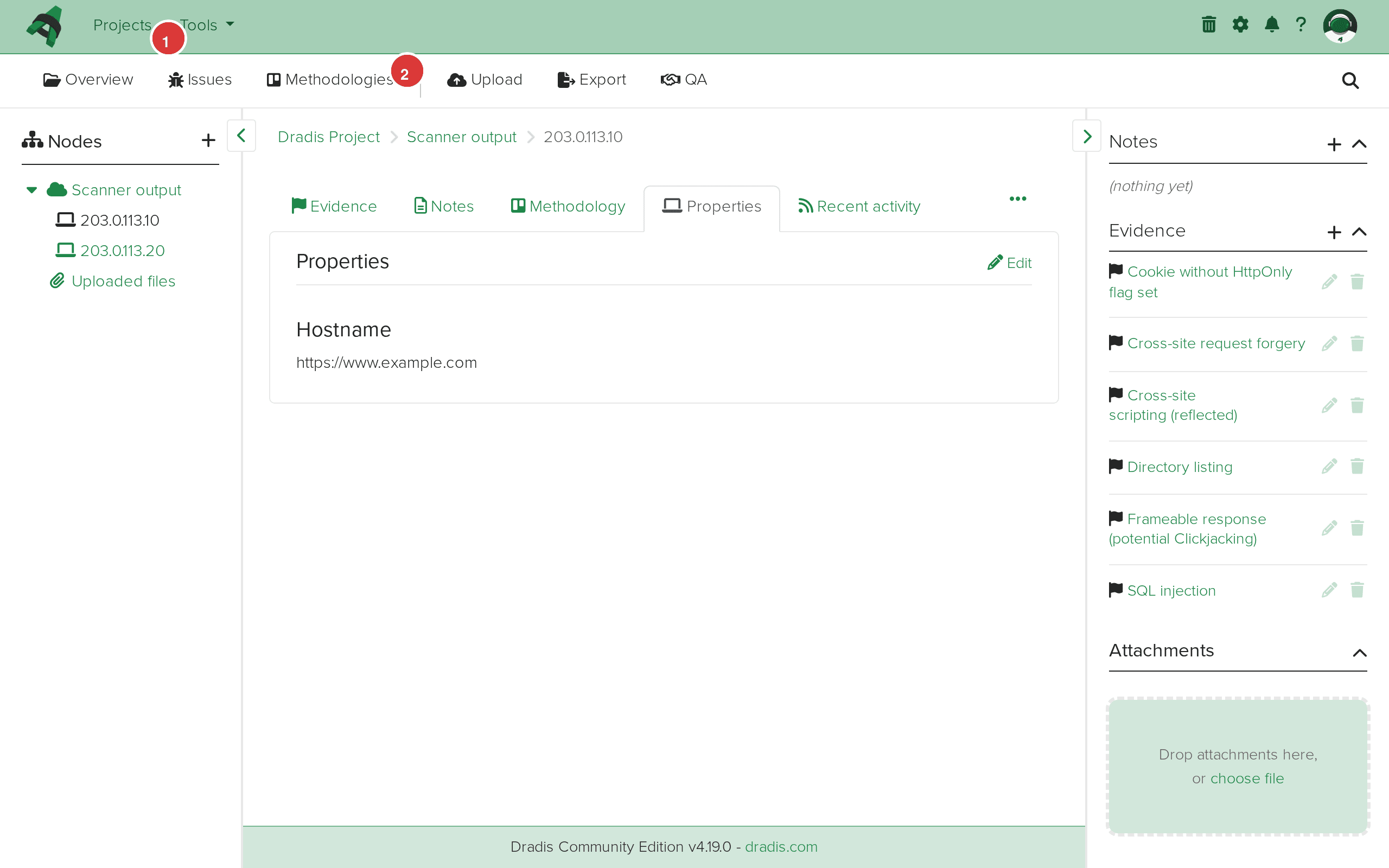Open help question mark icon
This screenshot has height=868, width=1389.
[x=1301, y=25]
